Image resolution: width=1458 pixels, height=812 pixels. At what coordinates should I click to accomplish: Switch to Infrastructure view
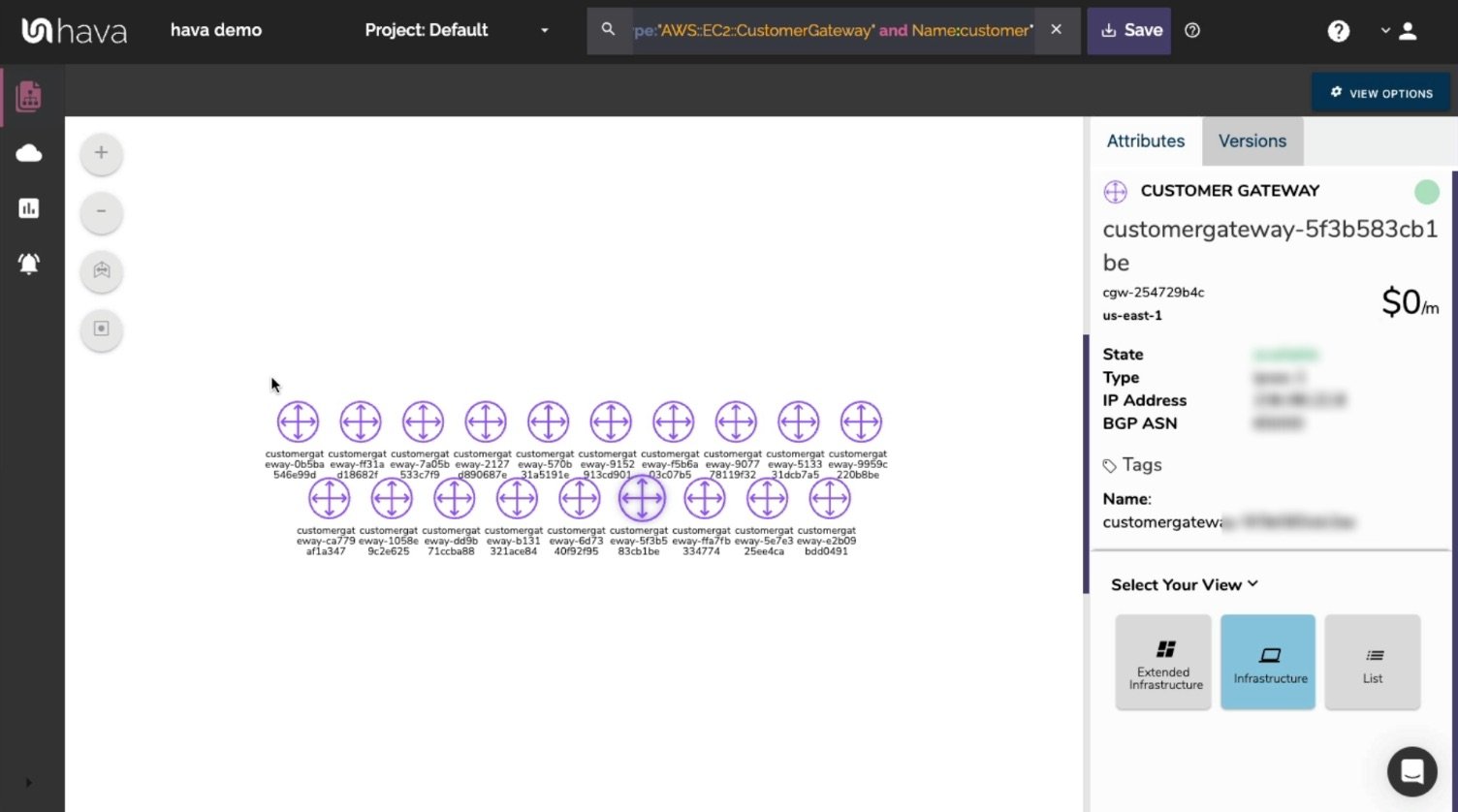1270,663
